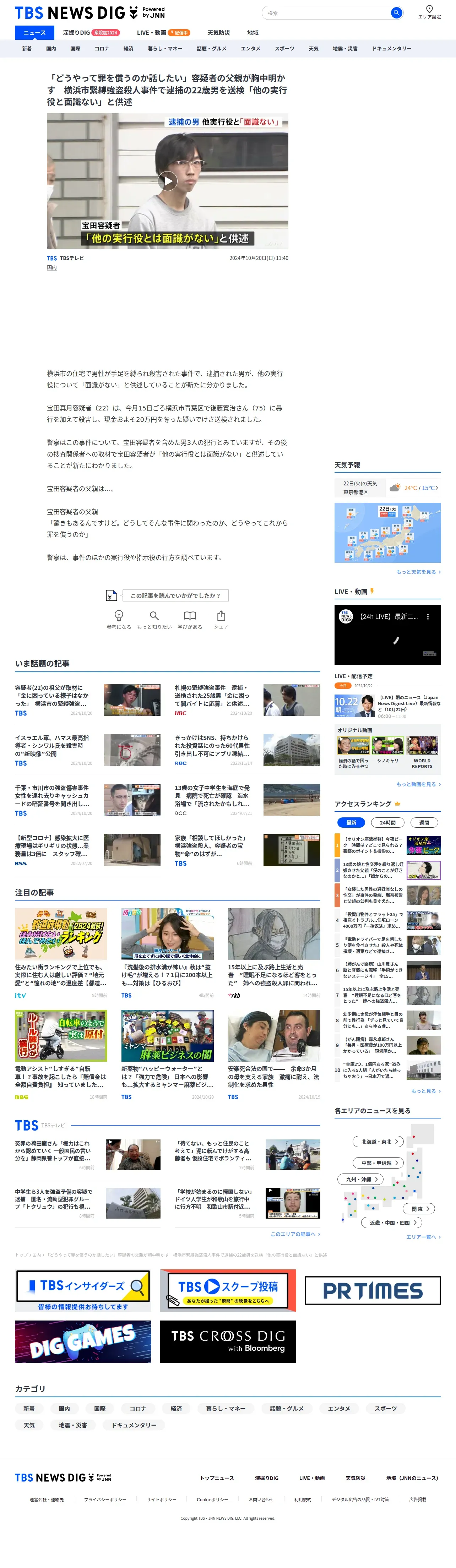Select the 24時間 ranking toggle
This screenshot has height=1568, width=456.
388,822
